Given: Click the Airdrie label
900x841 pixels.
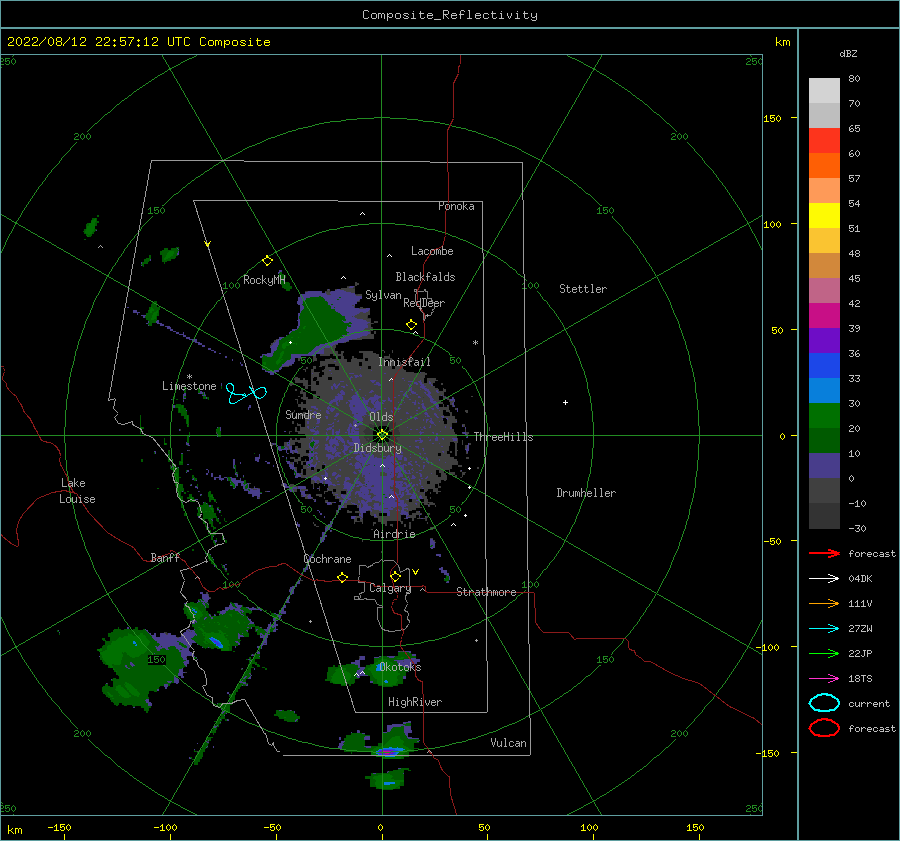Looking at the screenshot, I should tap(394, 534).
